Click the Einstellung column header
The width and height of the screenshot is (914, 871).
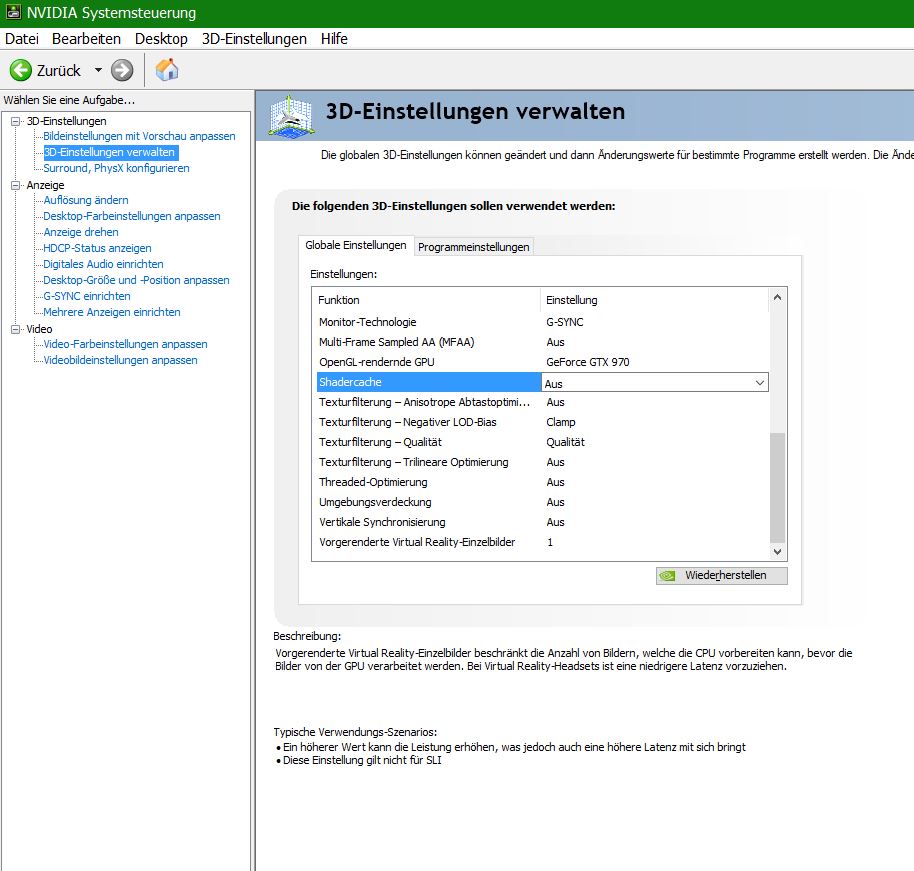655,300
